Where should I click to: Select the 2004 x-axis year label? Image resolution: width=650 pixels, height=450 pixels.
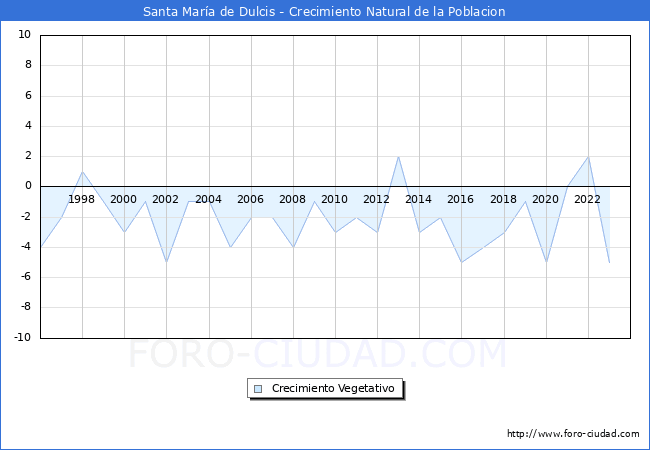tap(209, 199)
